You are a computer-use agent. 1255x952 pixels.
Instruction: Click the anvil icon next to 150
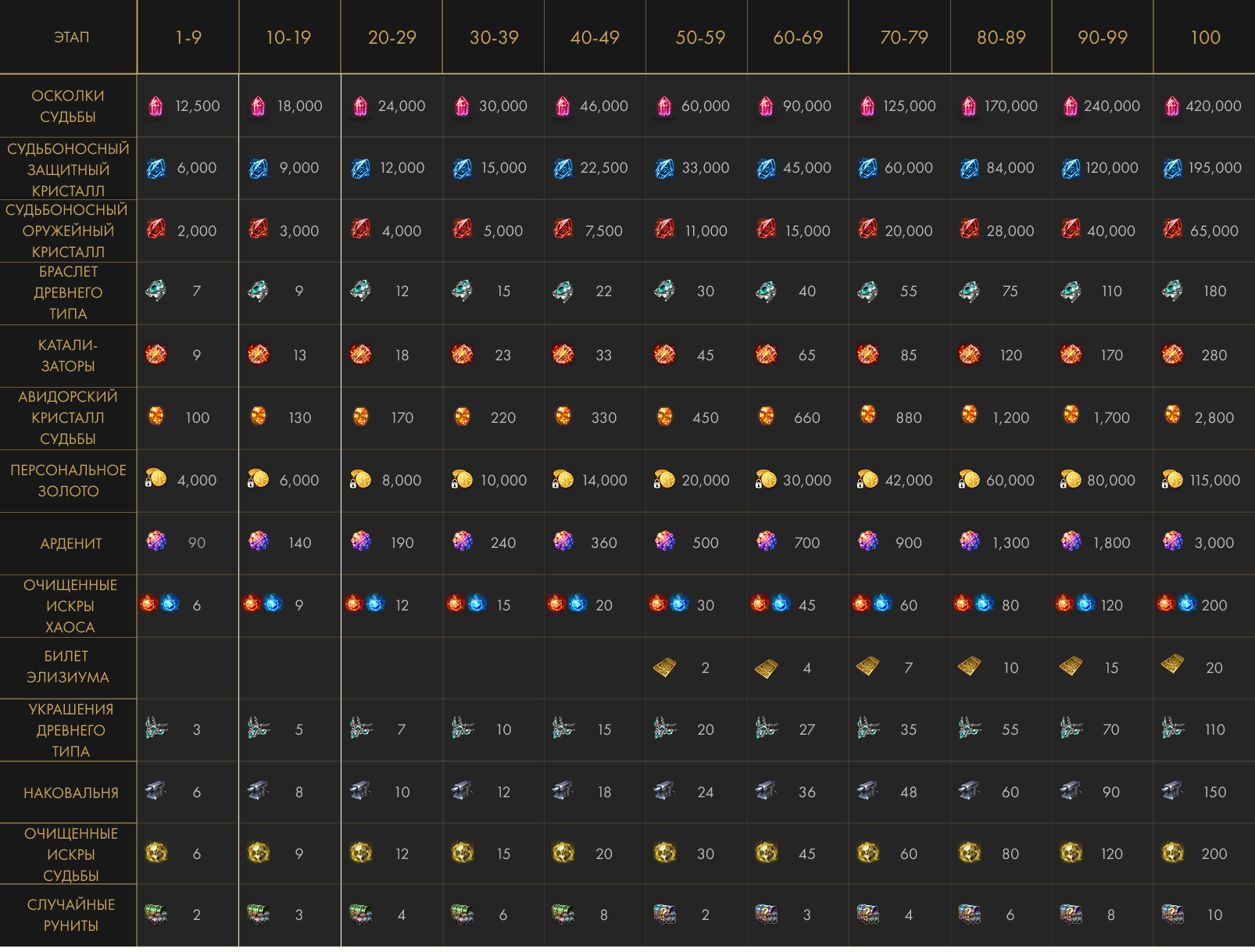point(1172,791)
